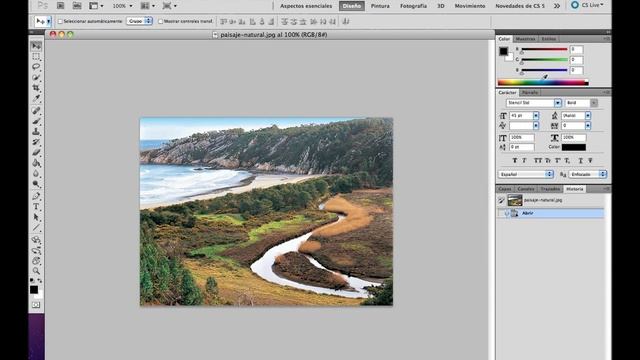Open the Bold font style dropdown

pyautogui.click(x=594, y=103)
